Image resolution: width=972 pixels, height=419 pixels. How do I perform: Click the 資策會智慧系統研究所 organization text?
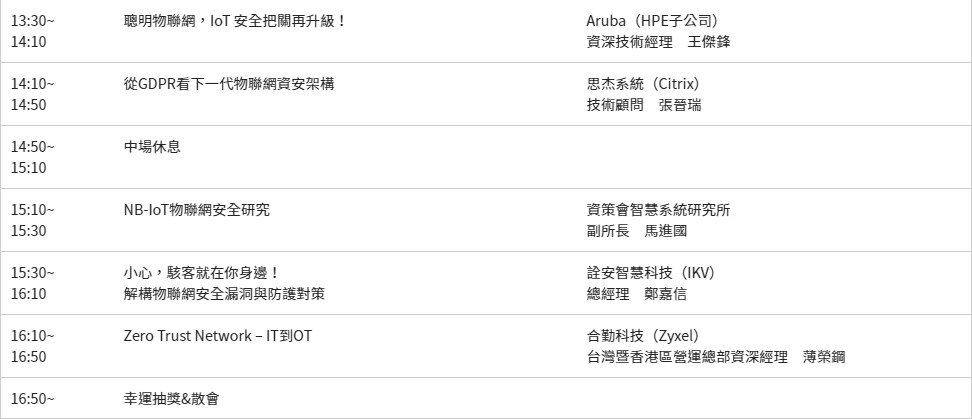point(658,210)
